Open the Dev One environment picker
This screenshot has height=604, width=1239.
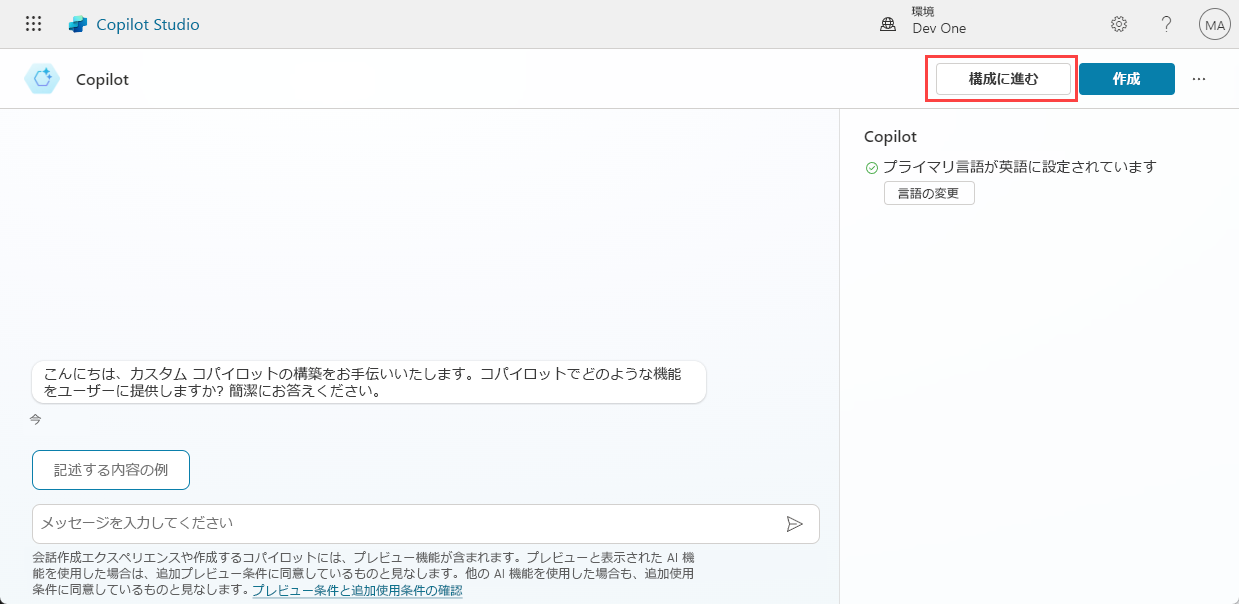pos(939,28)
